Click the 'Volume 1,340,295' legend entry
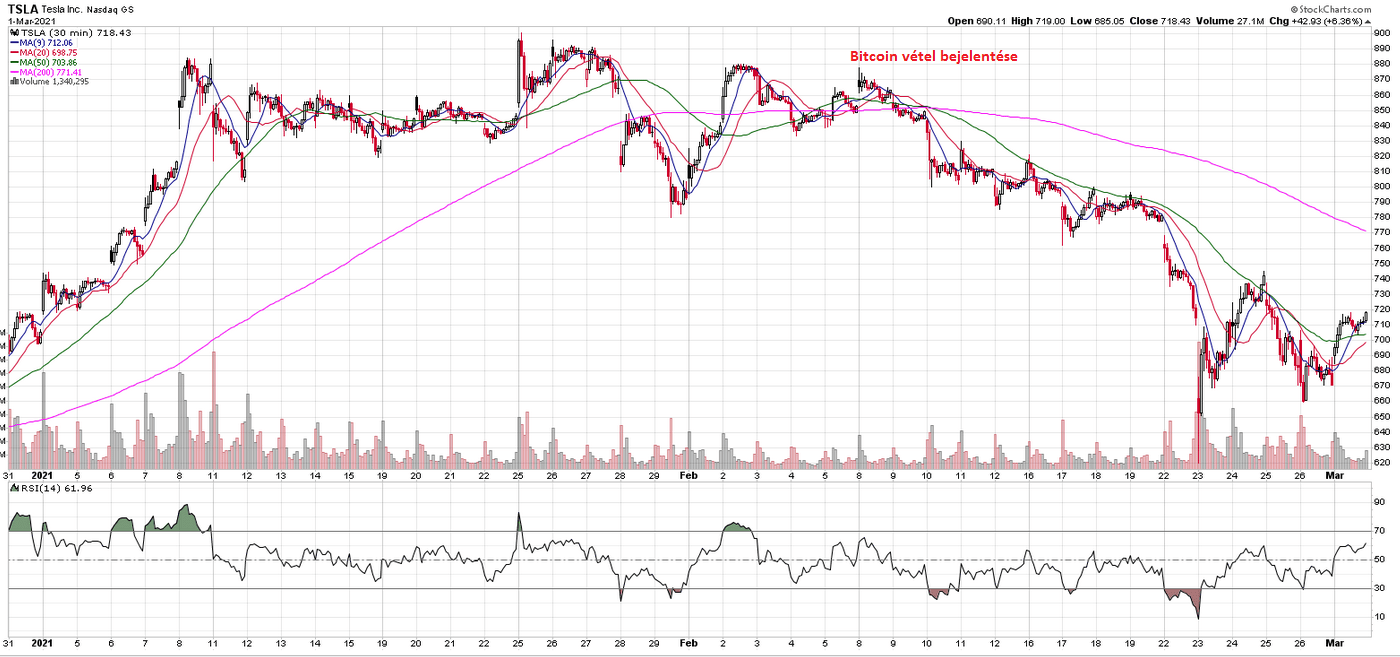Viewport: 1400px width, 657px height. 52,83
